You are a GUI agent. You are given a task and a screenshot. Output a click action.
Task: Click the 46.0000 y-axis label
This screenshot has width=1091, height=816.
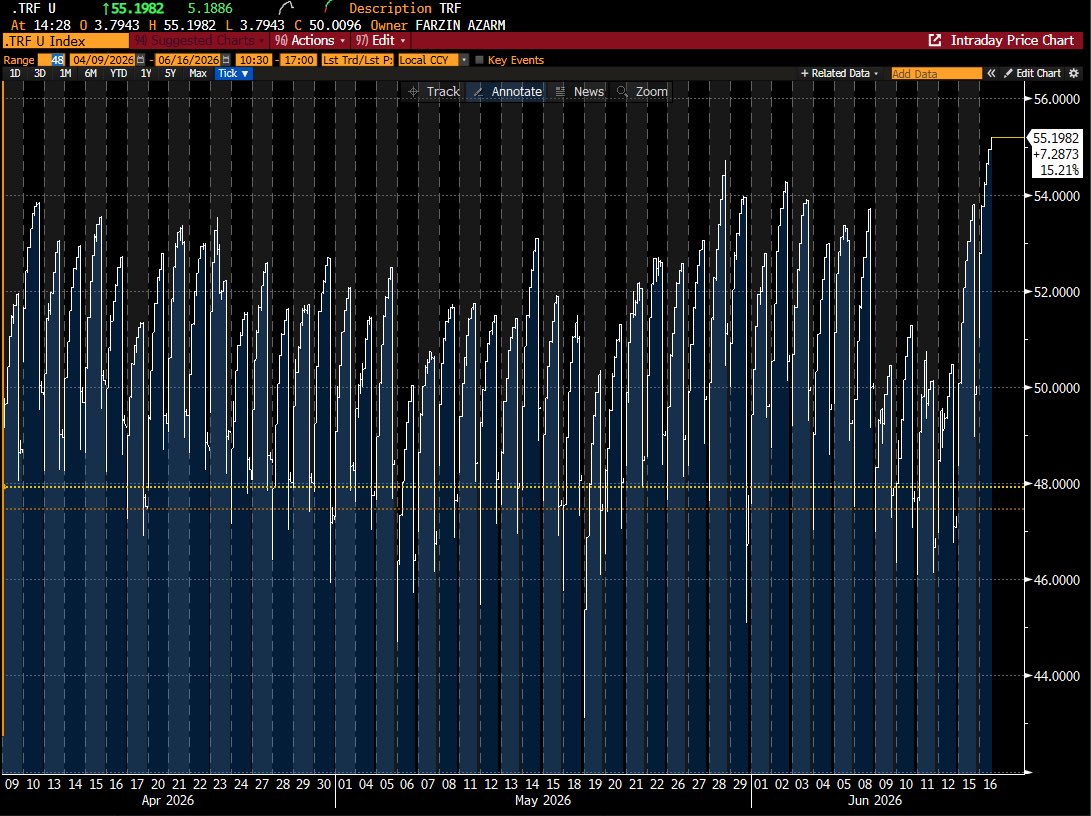point(1056,579)
